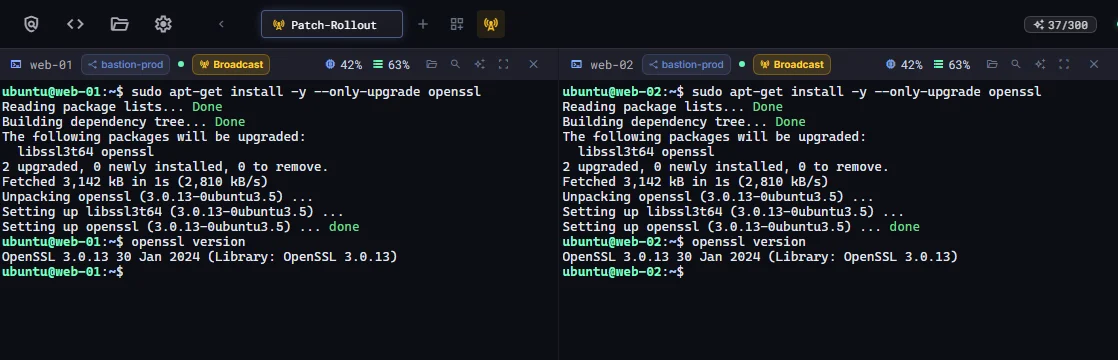Click the apt-get install command in web-01
The image size is (1118, 360).
point(306,92)
